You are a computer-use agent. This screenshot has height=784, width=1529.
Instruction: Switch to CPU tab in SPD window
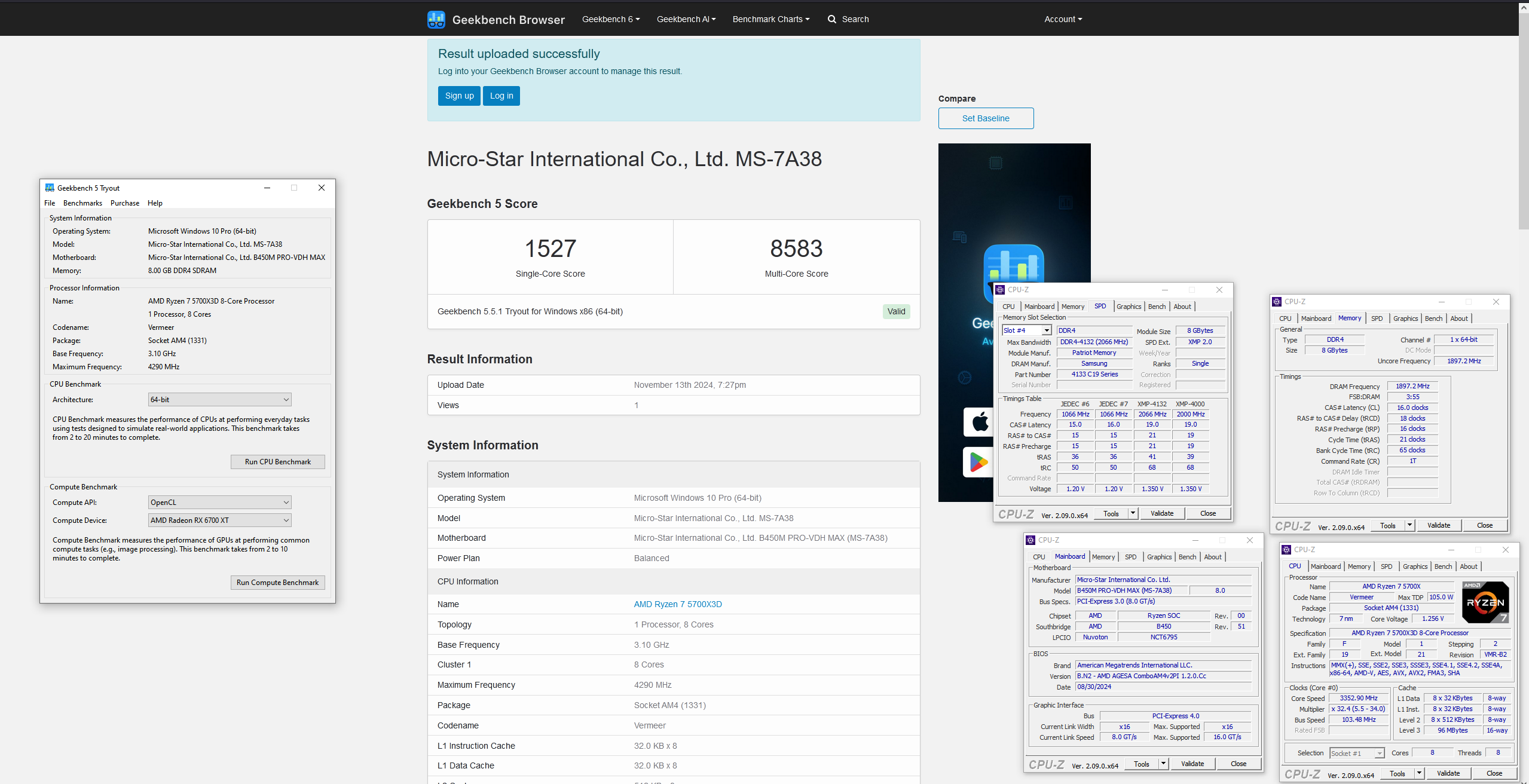1008,307
